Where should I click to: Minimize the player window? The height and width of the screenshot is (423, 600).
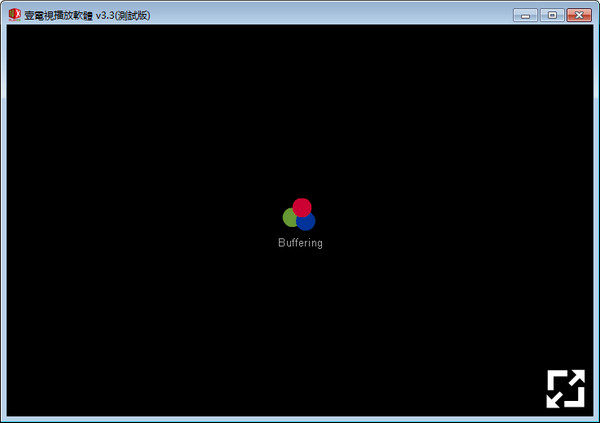(525, 15)
